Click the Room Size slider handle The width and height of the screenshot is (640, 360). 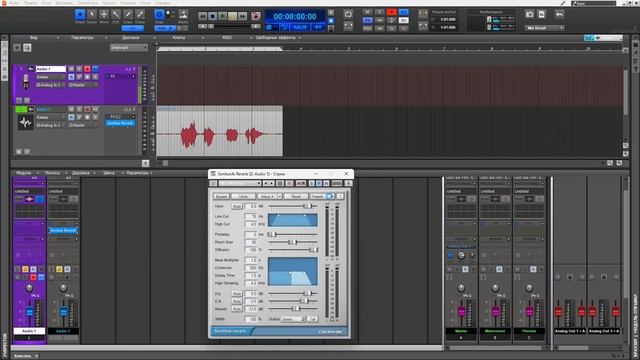[292, 242]
